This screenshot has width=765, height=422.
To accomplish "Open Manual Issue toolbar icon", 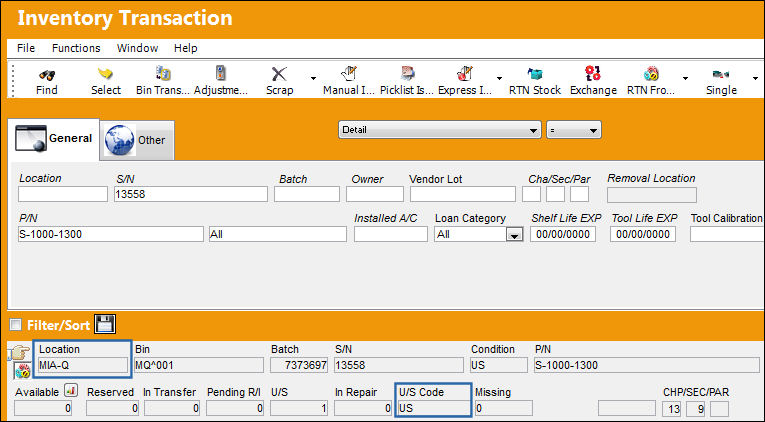I will pyautogui.click(x=349, y=74).
